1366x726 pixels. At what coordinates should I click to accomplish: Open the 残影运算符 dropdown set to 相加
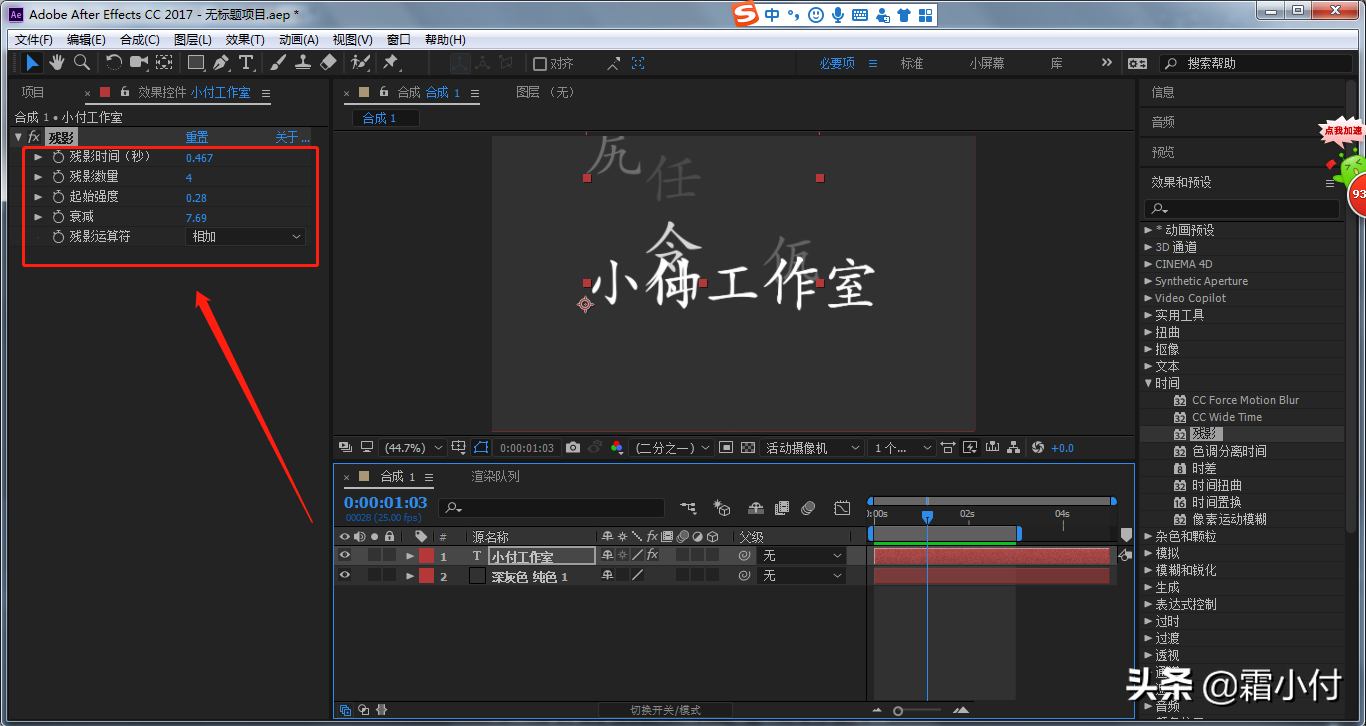click(246, 237)
